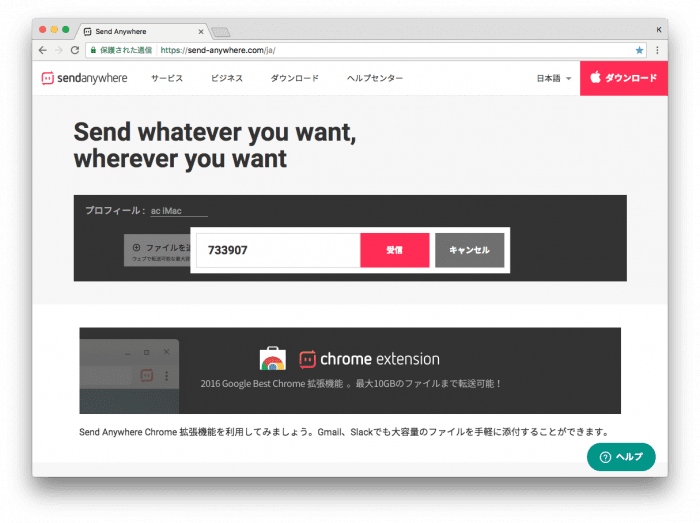Click the Send Anywhere Chrome 拡張機能 description text
Screen dimensions: 700x523
coord(344,432)
